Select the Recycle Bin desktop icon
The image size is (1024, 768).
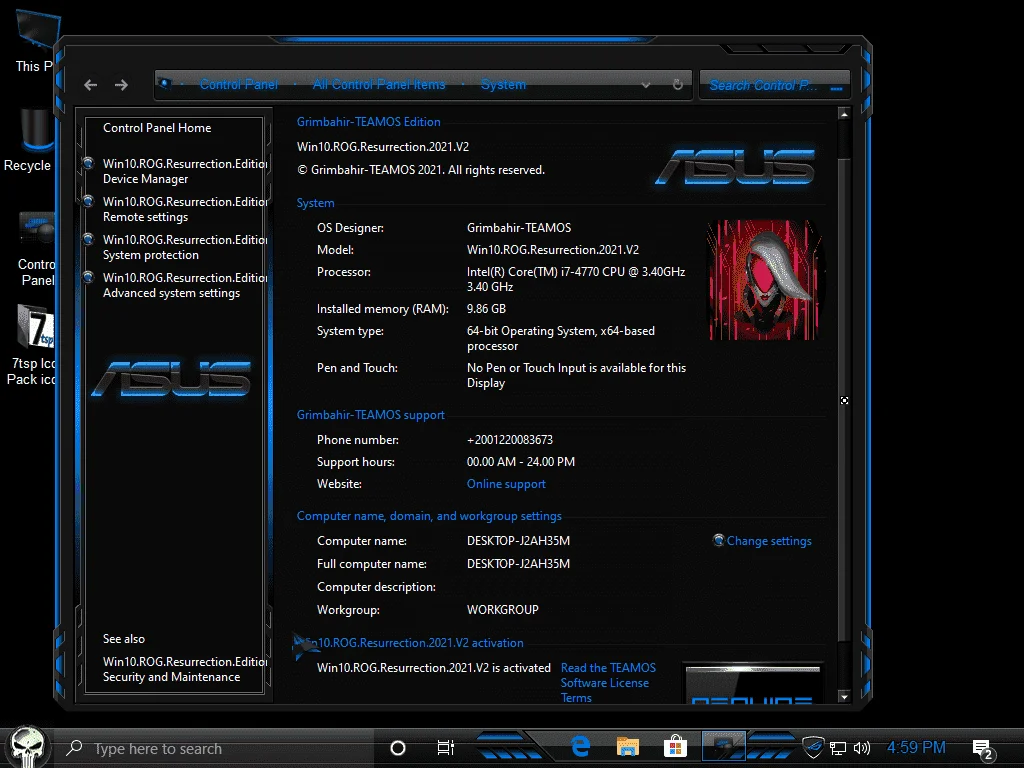pos(29,140)
